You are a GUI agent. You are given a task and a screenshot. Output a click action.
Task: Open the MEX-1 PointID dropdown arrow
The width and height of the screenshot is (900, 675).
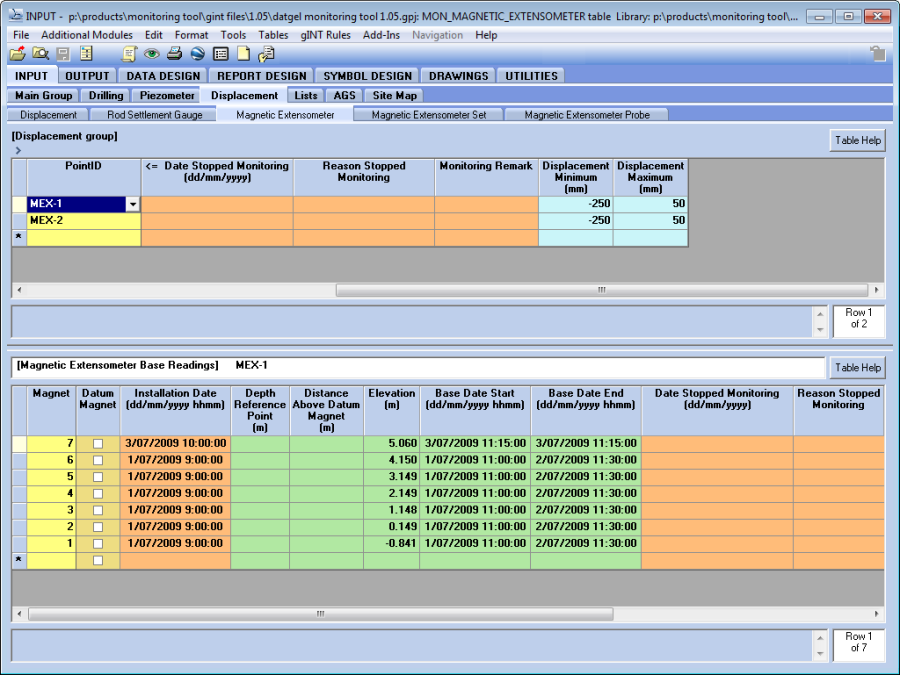pos(132,204)
